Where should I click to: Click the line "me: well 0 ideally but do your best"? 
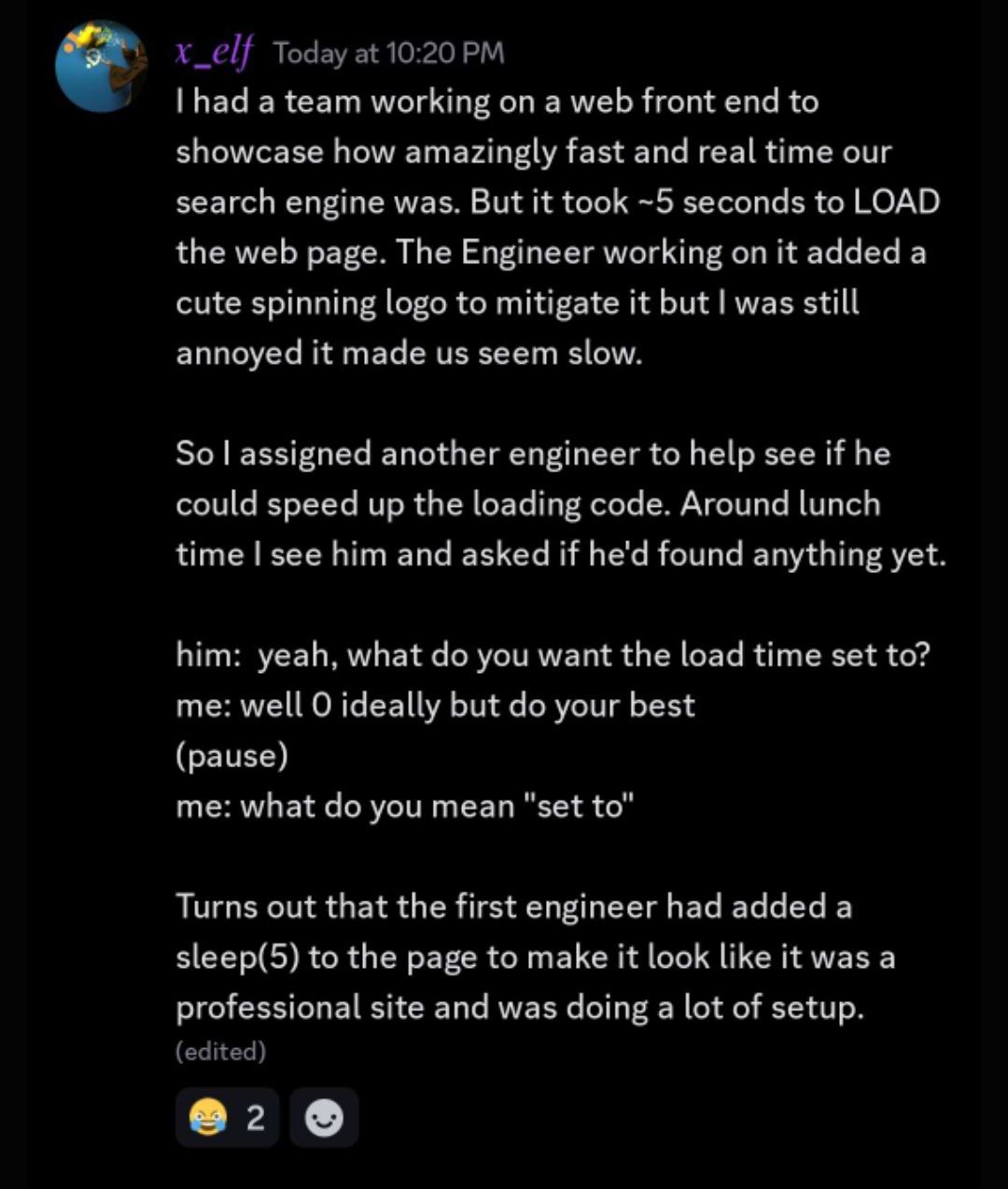[435, 705]
